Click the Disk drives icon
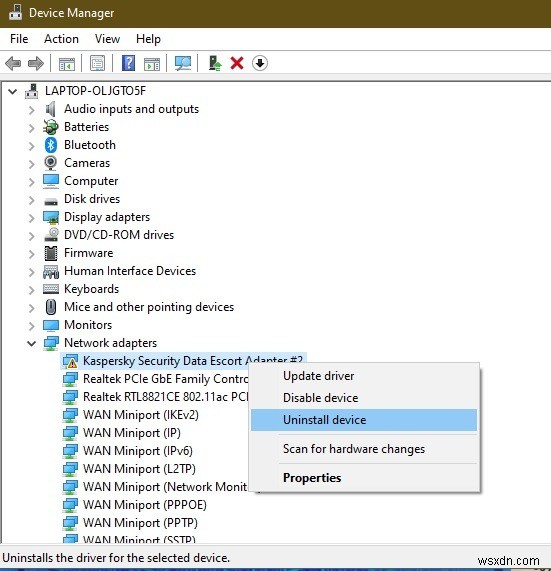The image size is (551, 571). [x=51, y=200]
